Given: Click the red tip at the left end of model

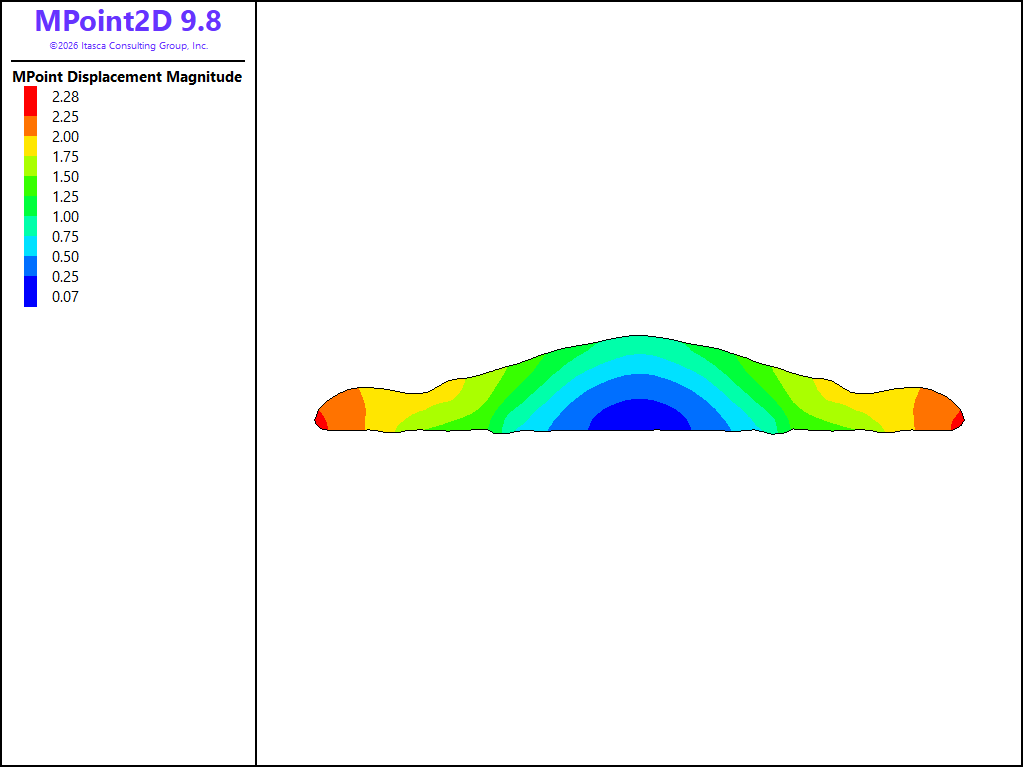Looking at the screenshot, I should (320, 420).
